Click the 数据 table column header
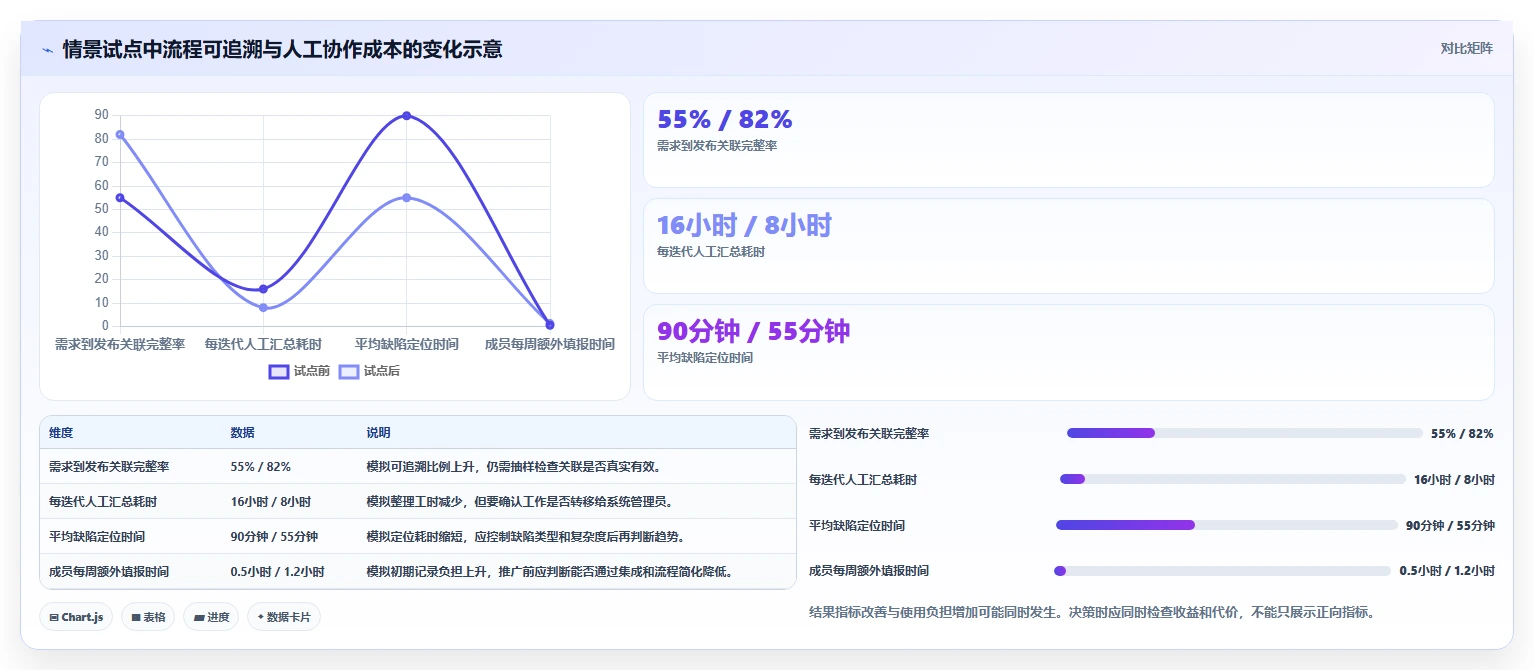Screen dimensions: 1534x670 (x=243, y=433)
